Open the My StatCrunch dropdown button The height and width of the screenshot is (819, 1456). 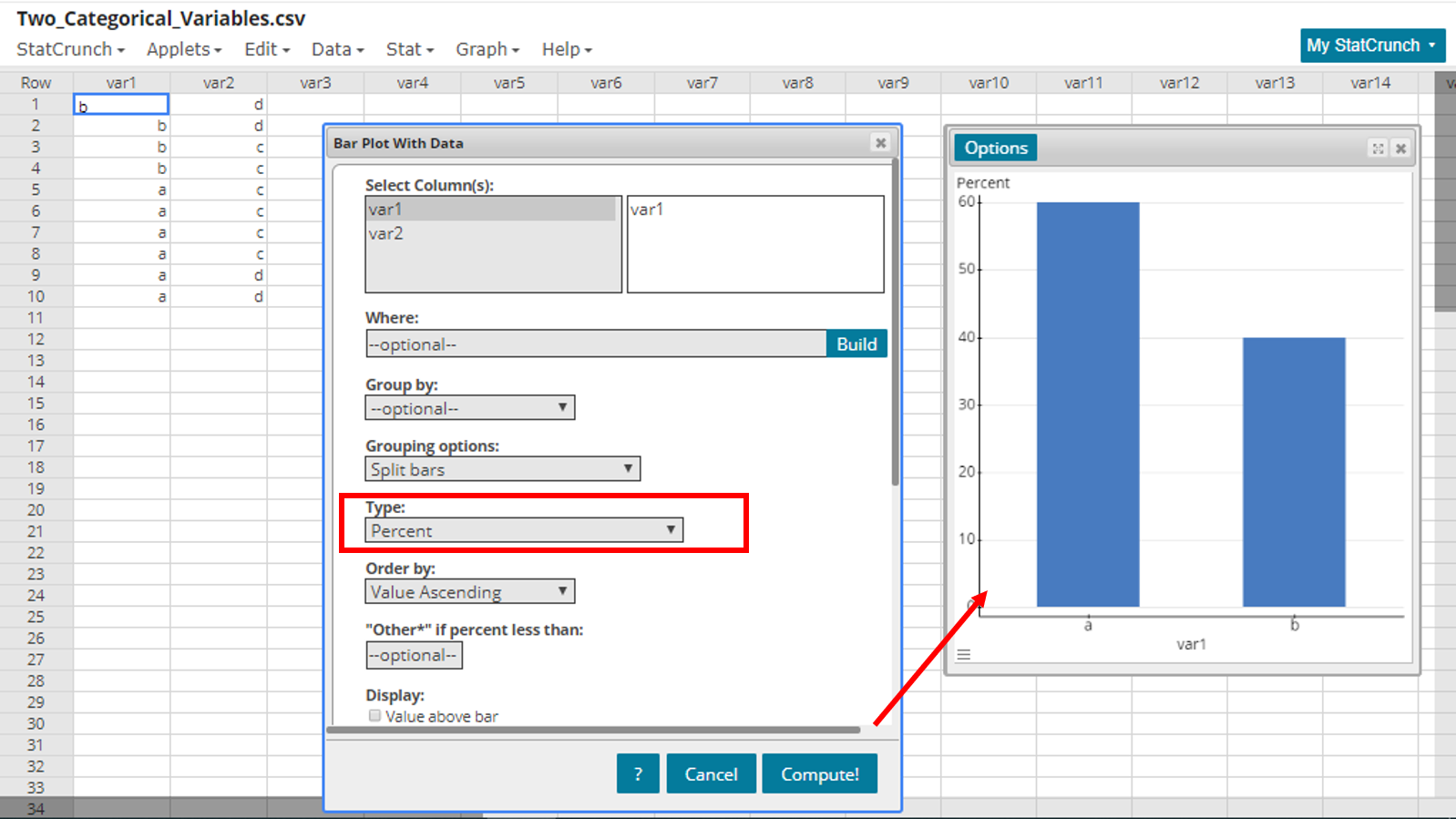pyautogui.click(x=1371, y=46)
